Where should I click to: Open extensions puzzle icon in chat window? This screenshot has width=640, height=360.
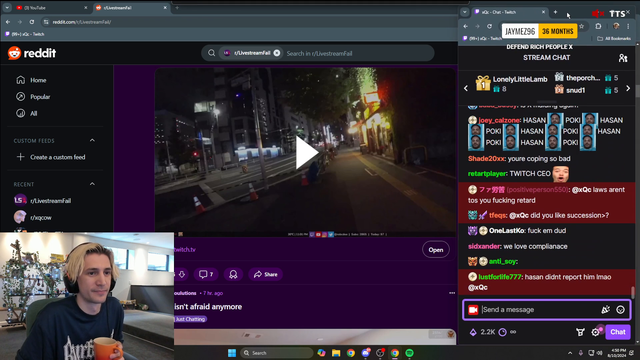coord(598,27)
